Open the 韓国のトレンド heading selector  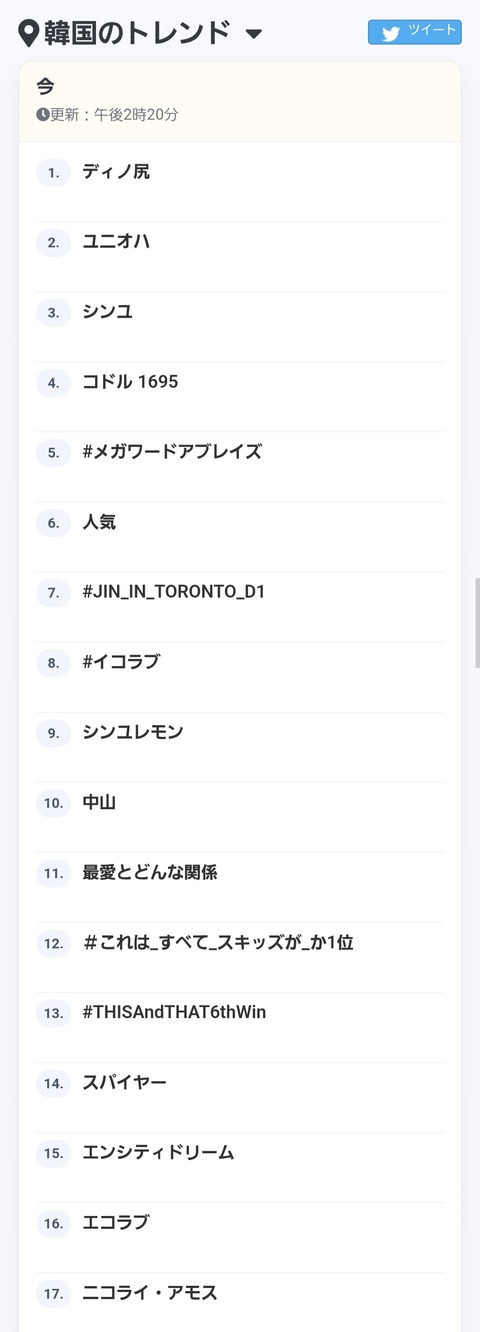[137, 33]
